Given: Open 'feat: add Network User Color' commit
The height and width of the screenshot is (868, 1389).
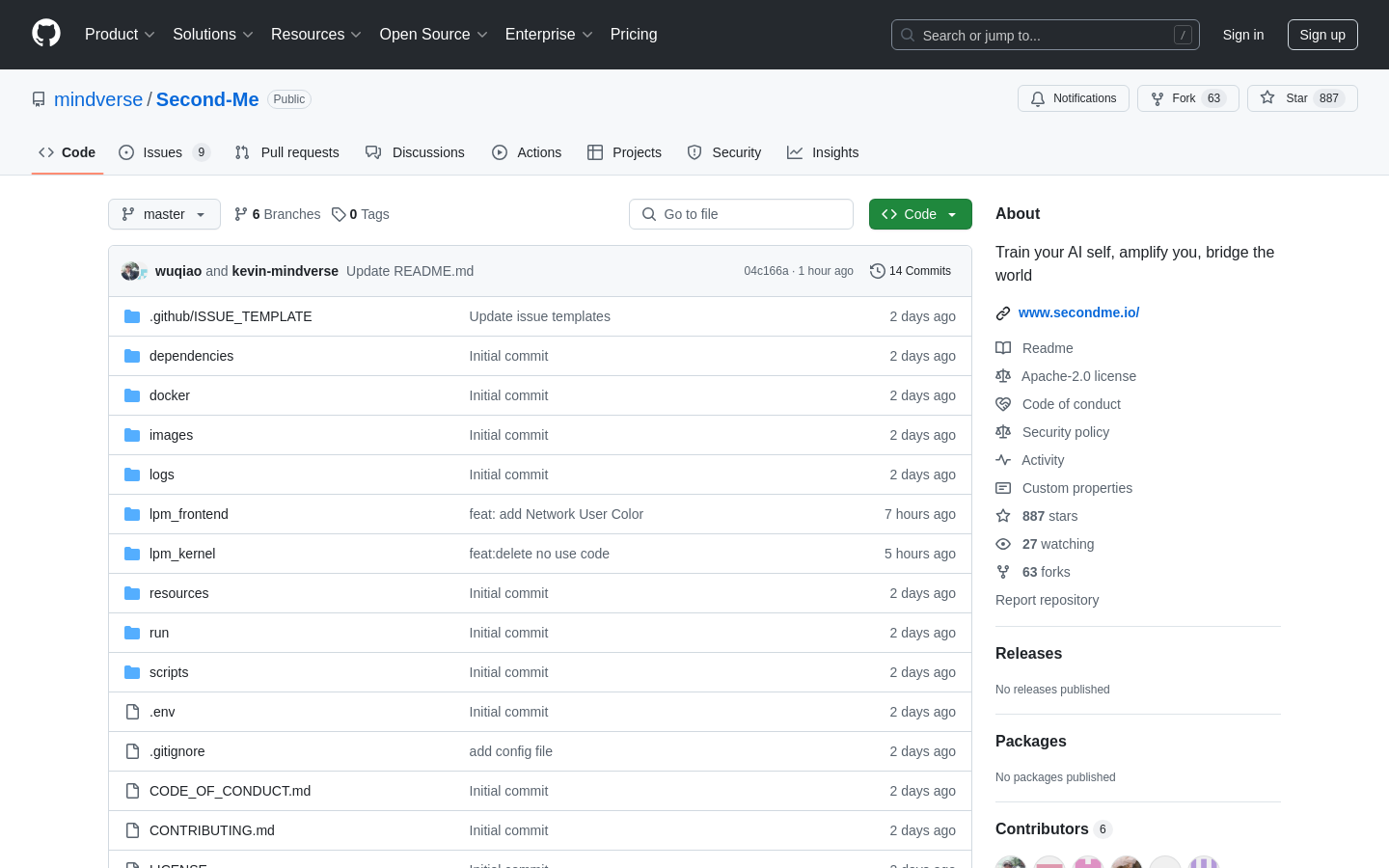Looking at the screenshot, I should 556,514.
